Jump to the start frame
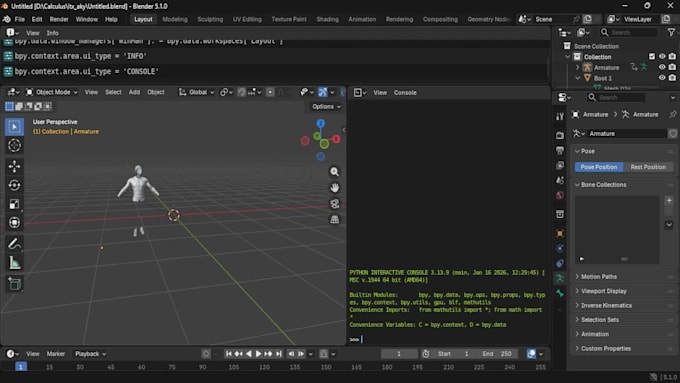The width and height of the screenshot is (680, 383). [x=229, y=354]
